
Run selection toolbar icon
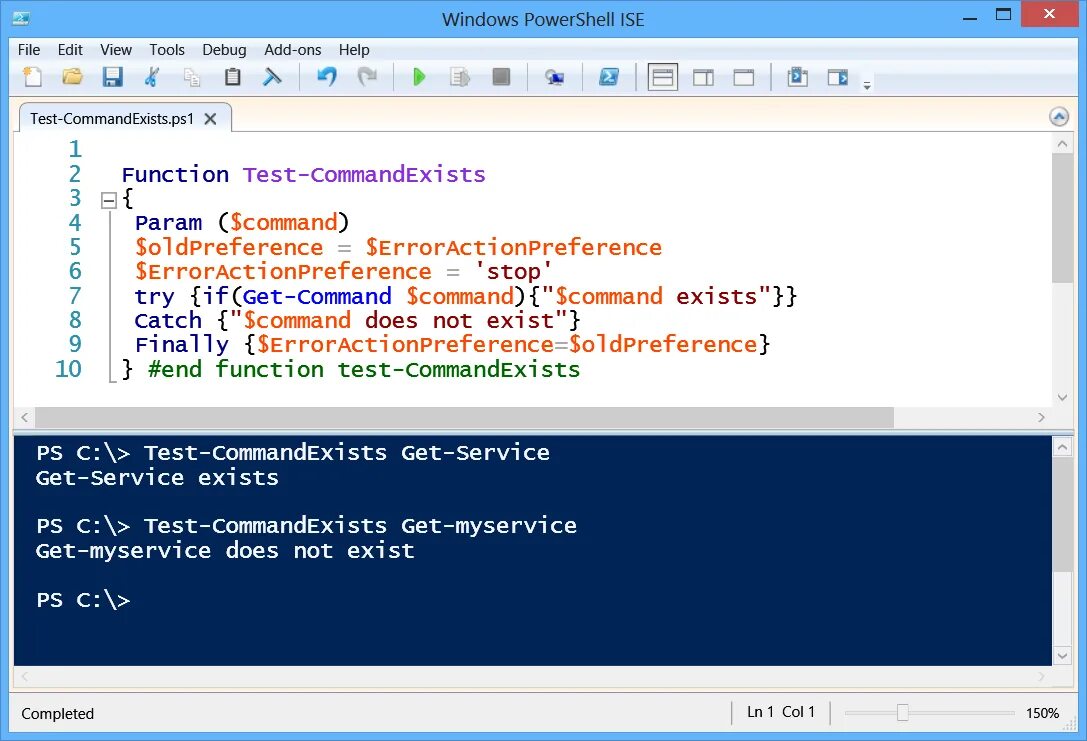click(x=460, y=76)
